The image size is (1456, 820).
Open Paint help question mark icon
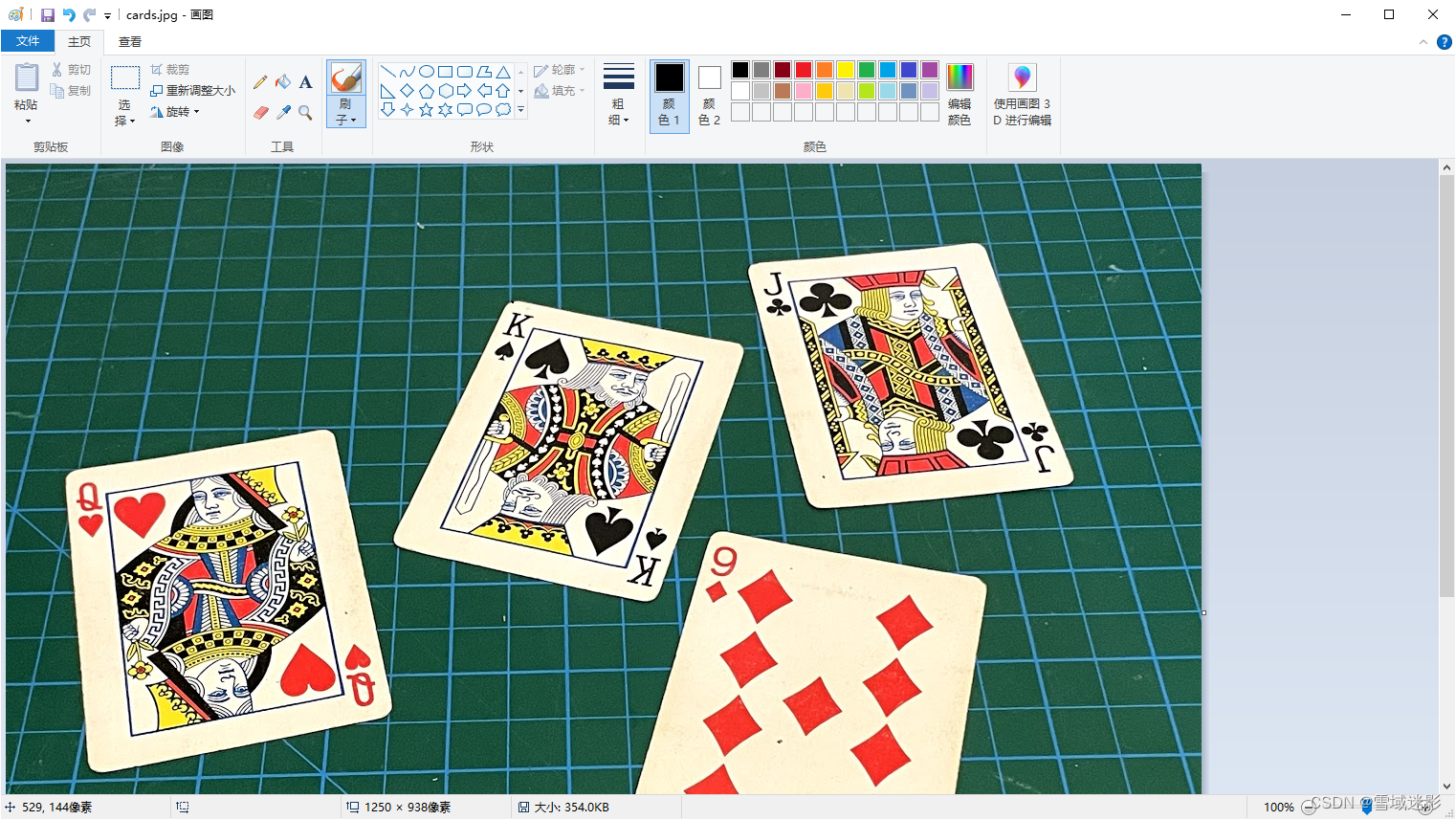[x=1444, y=42]
